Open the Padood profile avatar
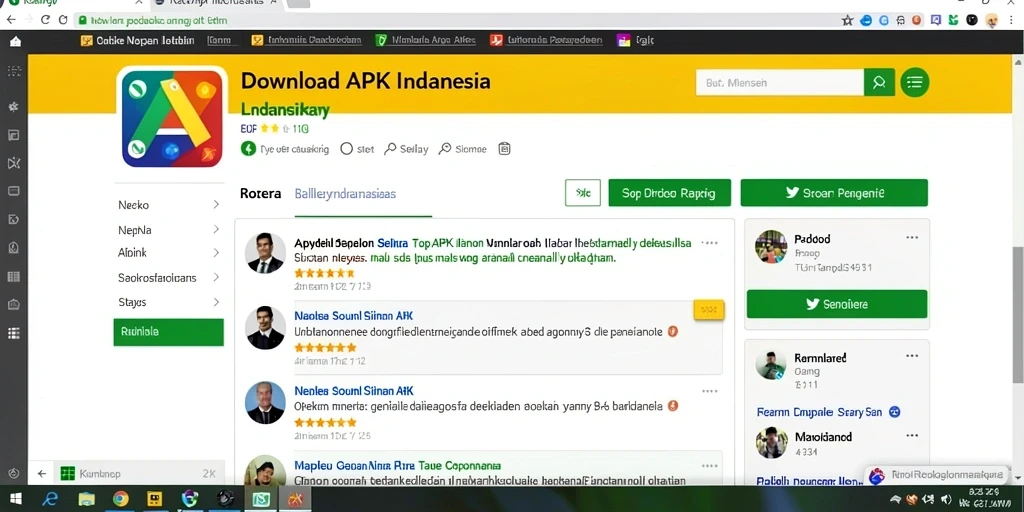The height and width of the screenshot is (512, 1024). click(x=771, y=246)
